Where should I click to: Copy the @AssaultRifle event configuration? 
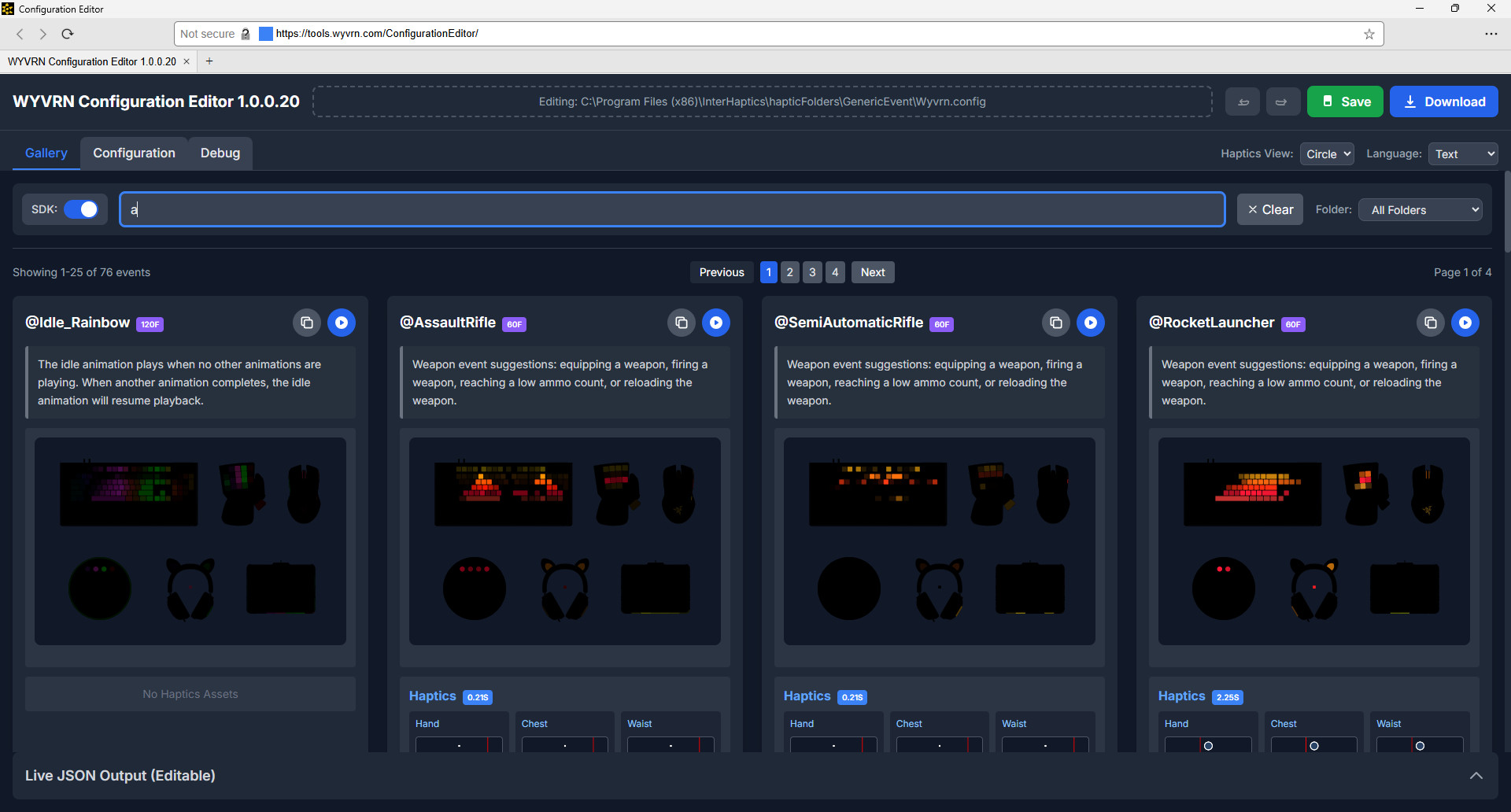(681, 323)
